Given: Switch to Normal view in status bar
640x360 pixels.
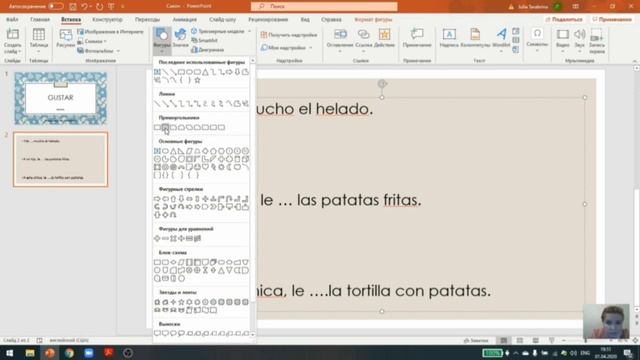Looking at the screenshot, I should (x=504, y=340).
